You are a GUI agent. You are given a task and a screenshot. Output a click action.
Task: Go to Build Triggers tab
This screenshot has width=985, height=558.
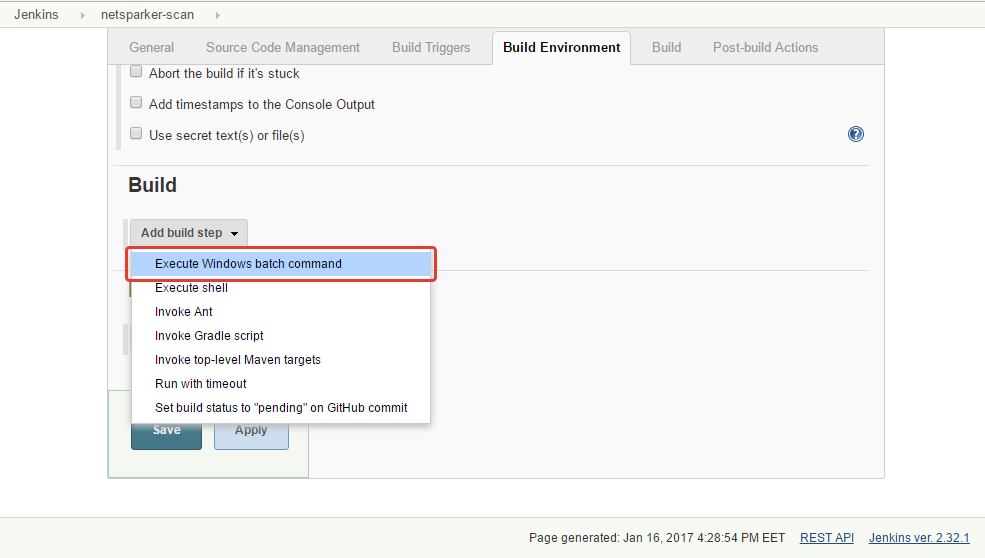(x=431, y=47)
